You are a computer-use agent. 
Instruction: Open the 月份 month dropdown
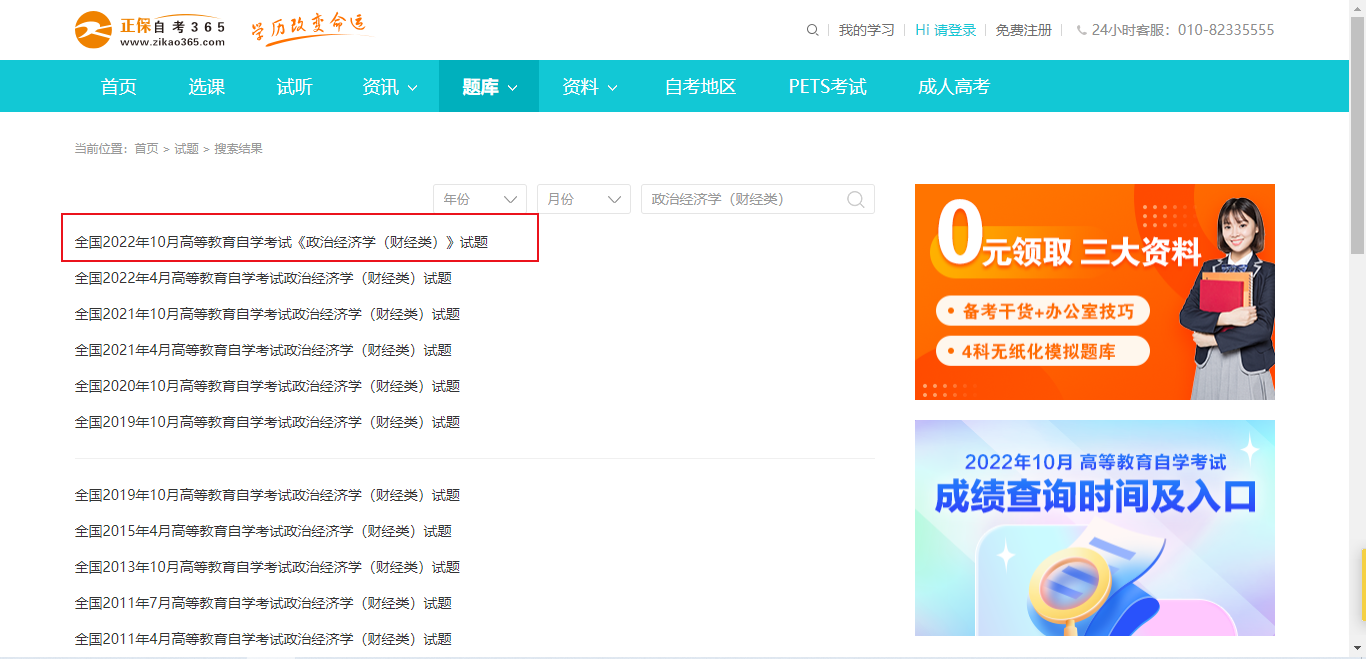(584, 199)
